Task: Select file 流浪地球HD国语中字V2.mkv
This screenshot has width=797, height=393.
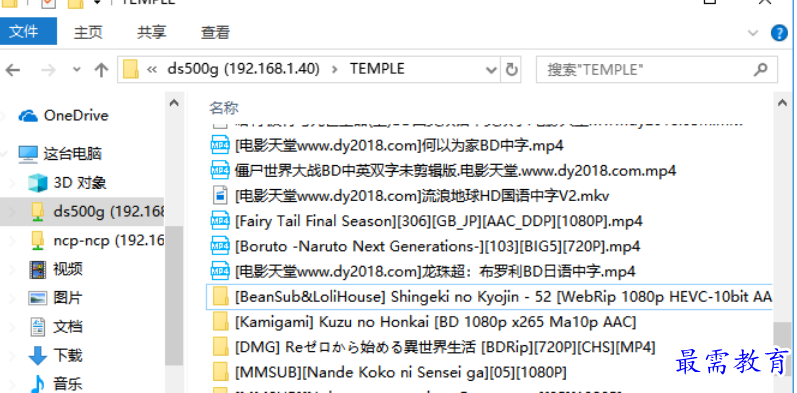Action: click(x=422, y=196)
